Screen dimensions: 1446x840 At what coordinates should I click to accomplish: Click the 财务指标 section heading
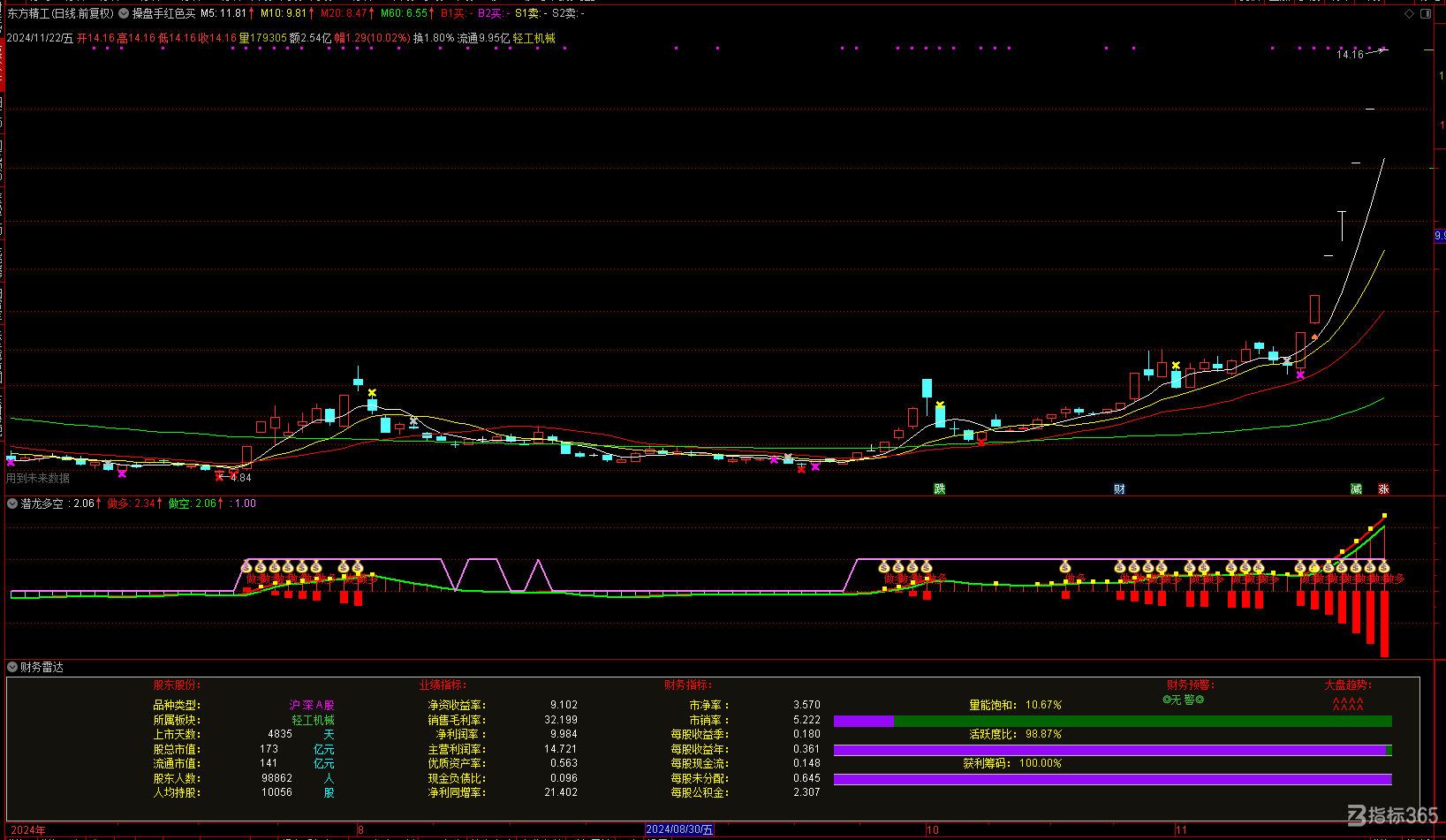pos(688,685)
